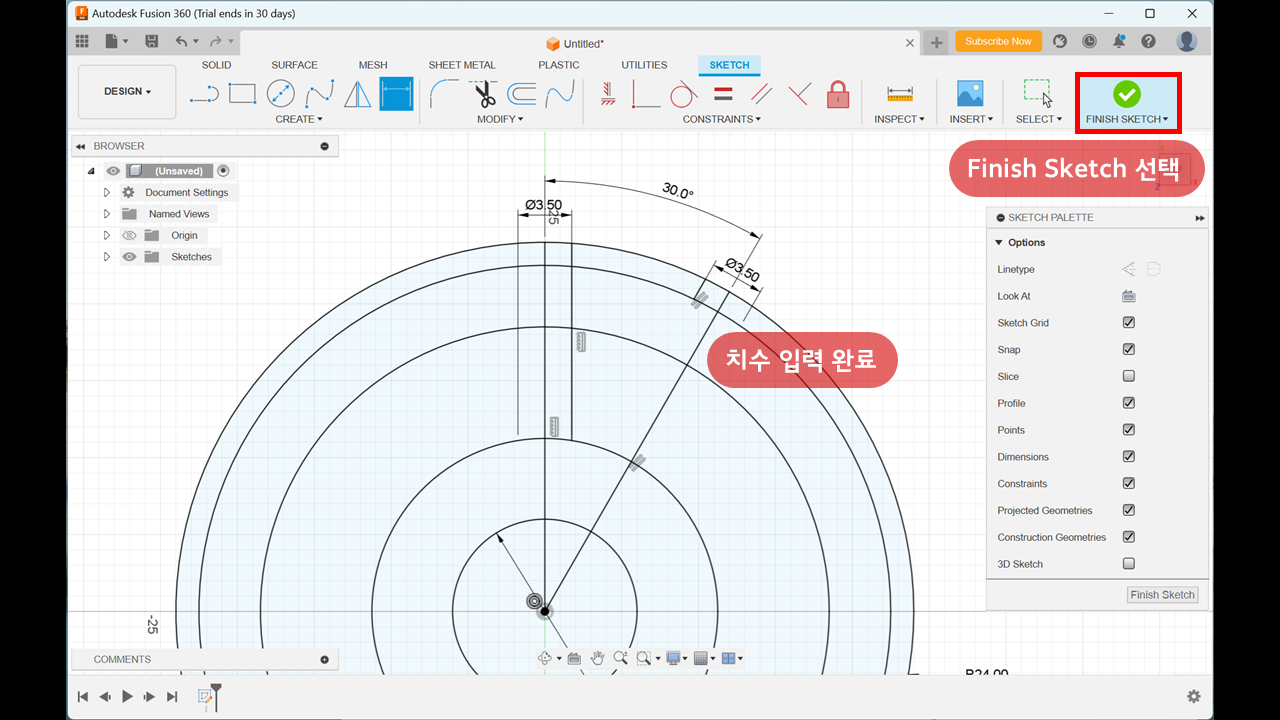Screen dimensions: 1280x720
Task: Click the sketch feature in timeline
Action: 206,697
